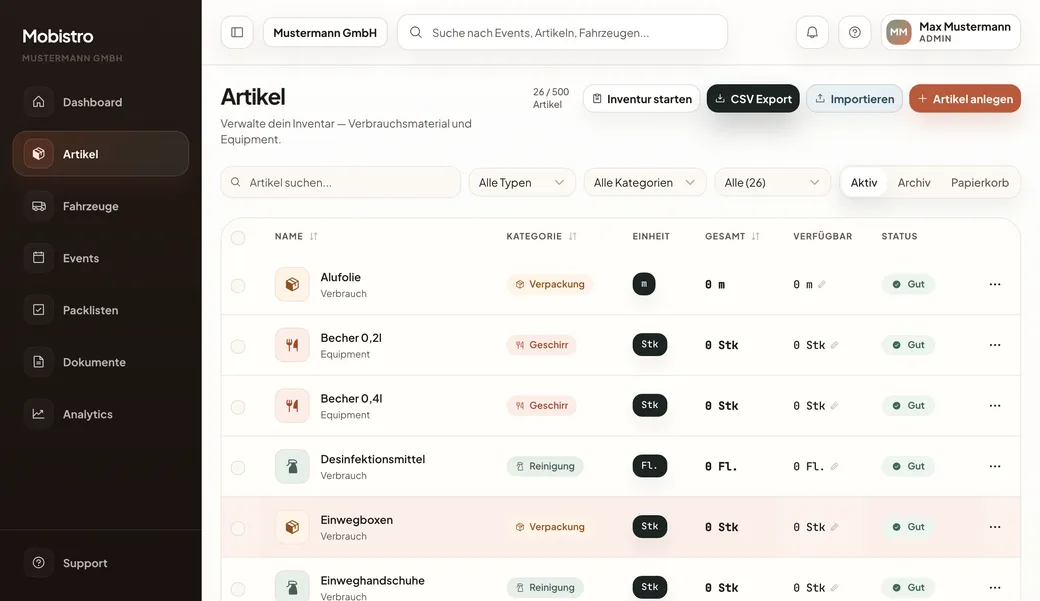This screenshot has height=601, width=1040.
Task: Open row menu for Alufolie
Action: tap(994, 285)
